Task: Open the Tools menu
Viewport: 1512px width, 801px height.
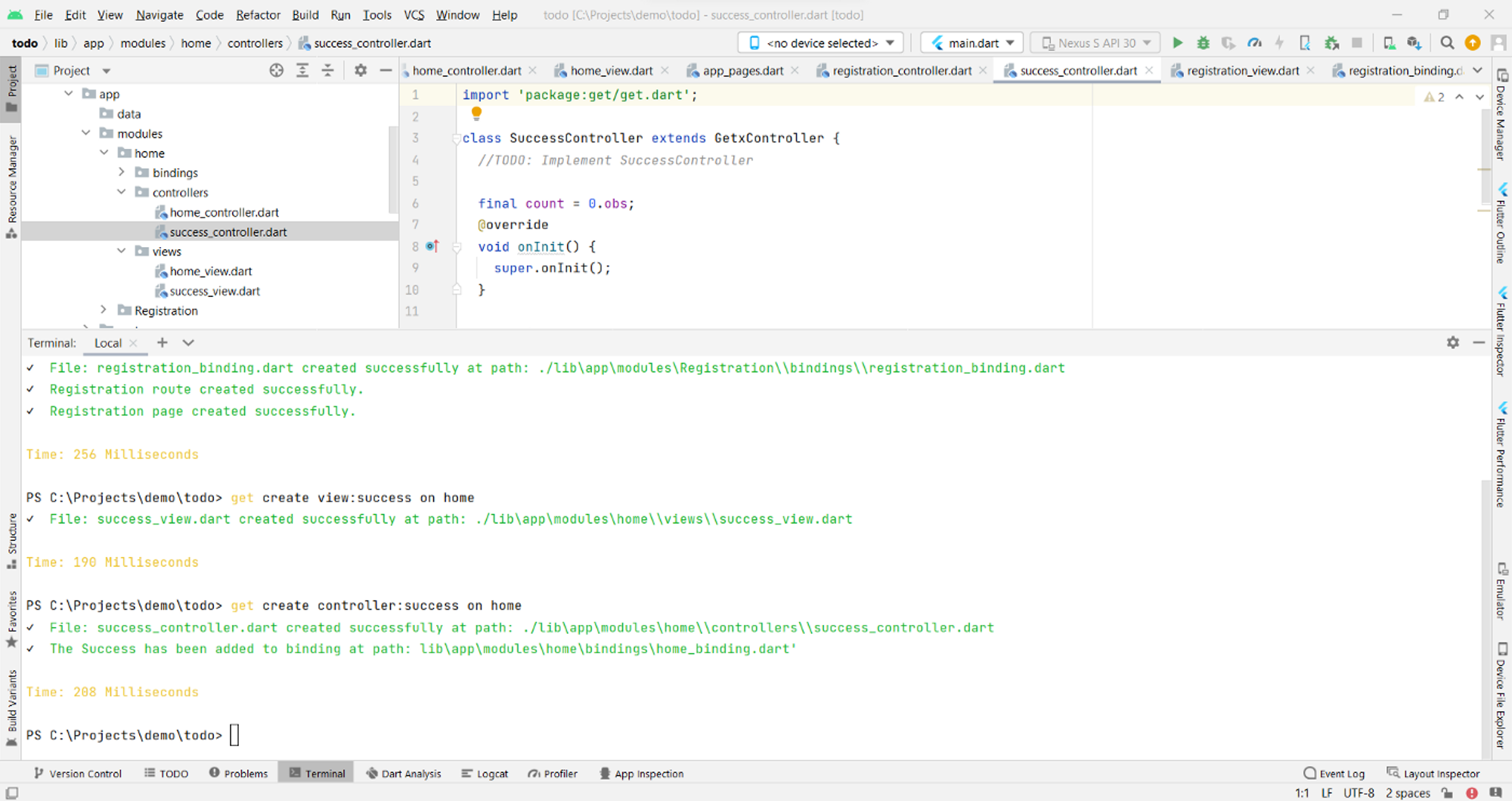Action: click(x=376, y=14)
